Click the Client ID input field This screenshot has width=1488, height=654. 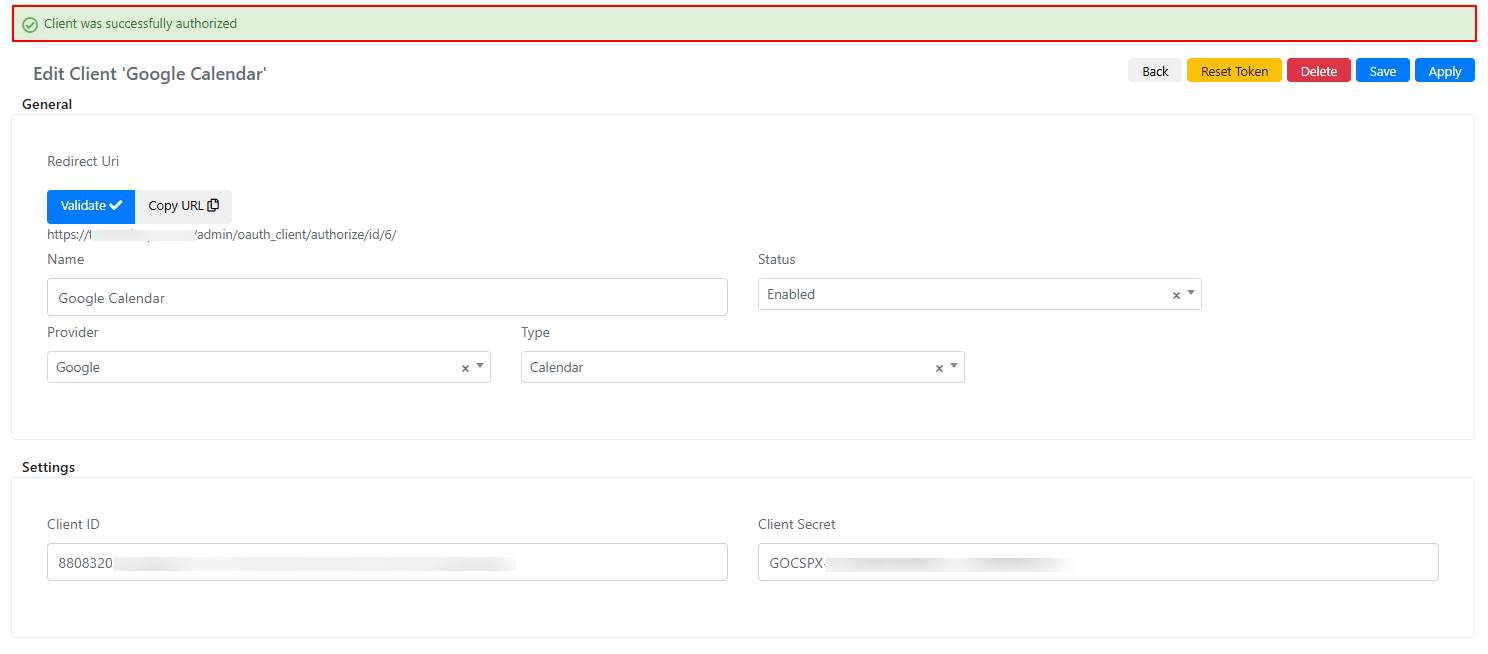(387, 562)
